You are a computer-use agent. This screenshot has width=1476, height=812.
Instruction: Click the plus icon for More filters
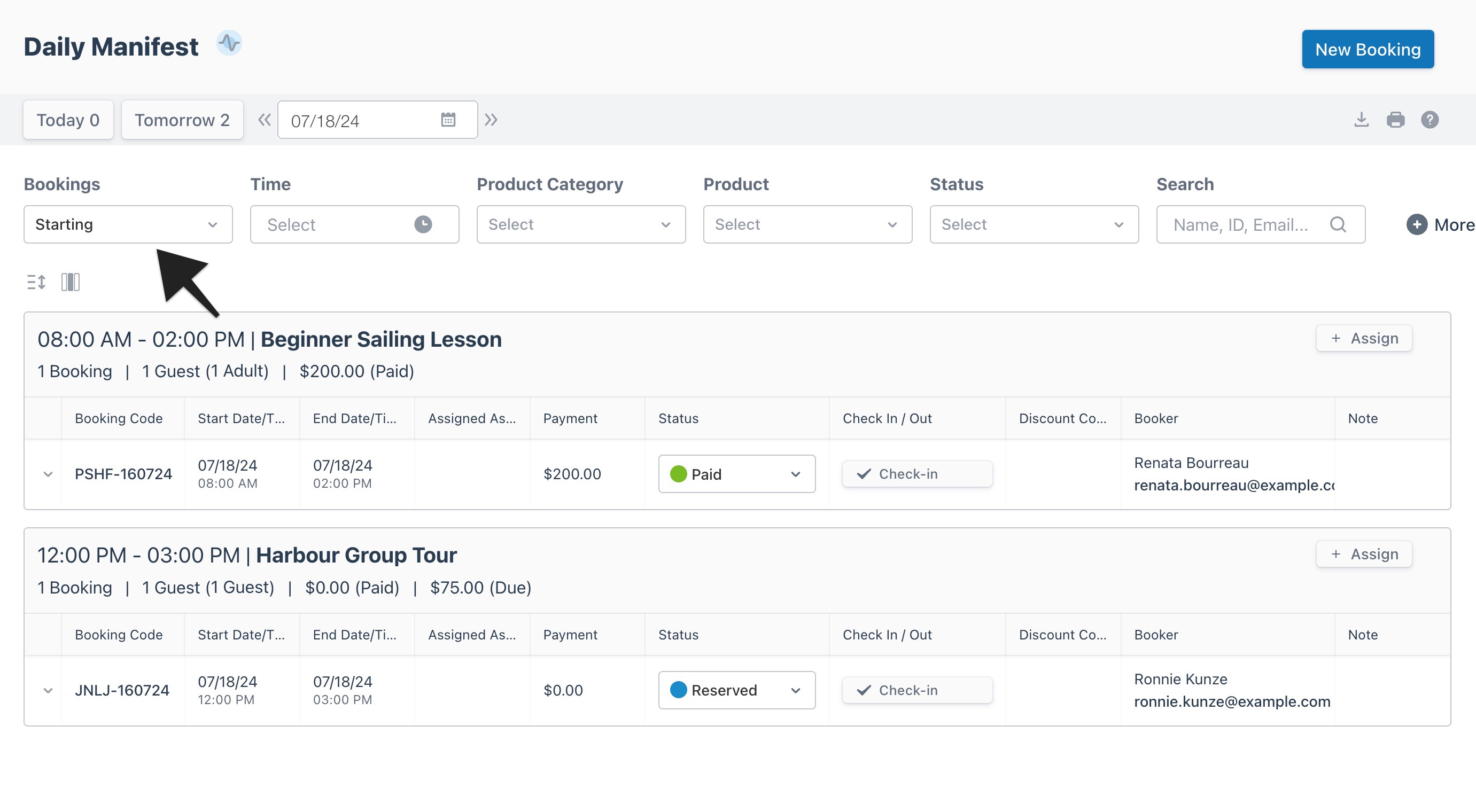coord(1417,224)
